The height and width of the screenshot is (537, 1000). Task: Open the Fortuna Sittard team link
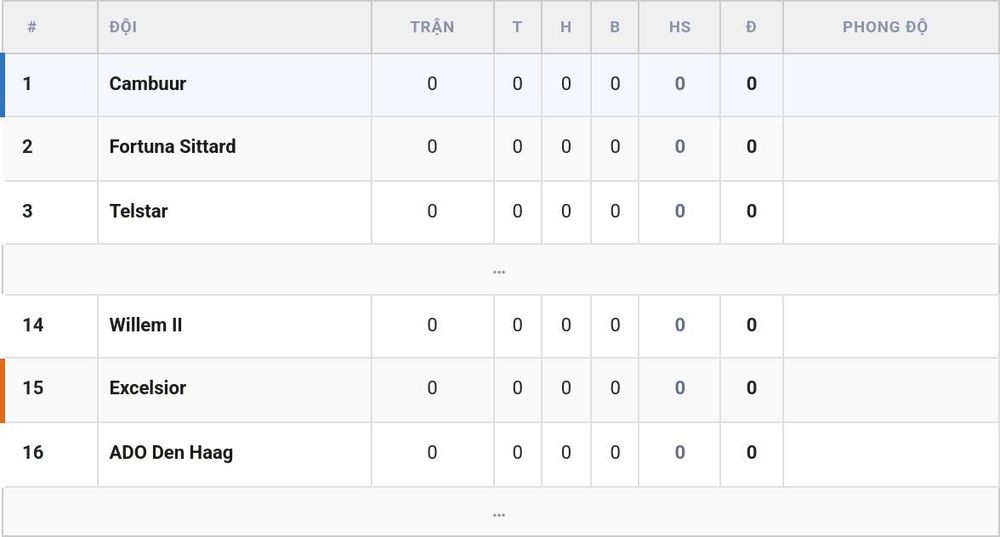[x=172, y=147]
